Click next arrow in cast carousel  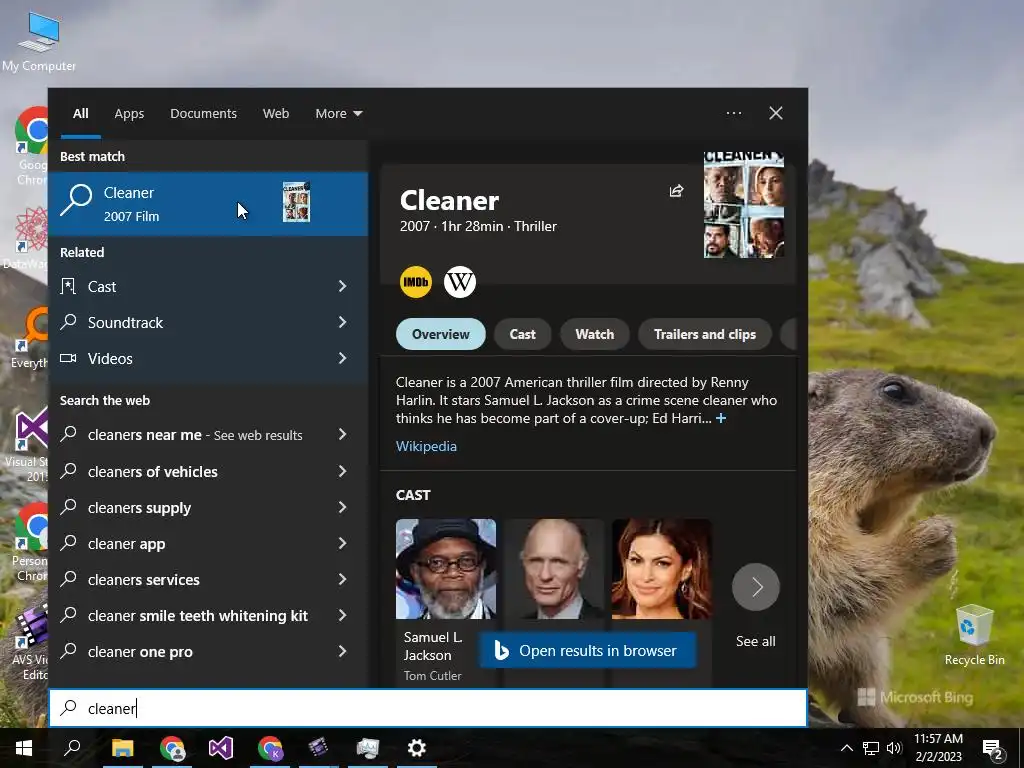coord(756,586)
